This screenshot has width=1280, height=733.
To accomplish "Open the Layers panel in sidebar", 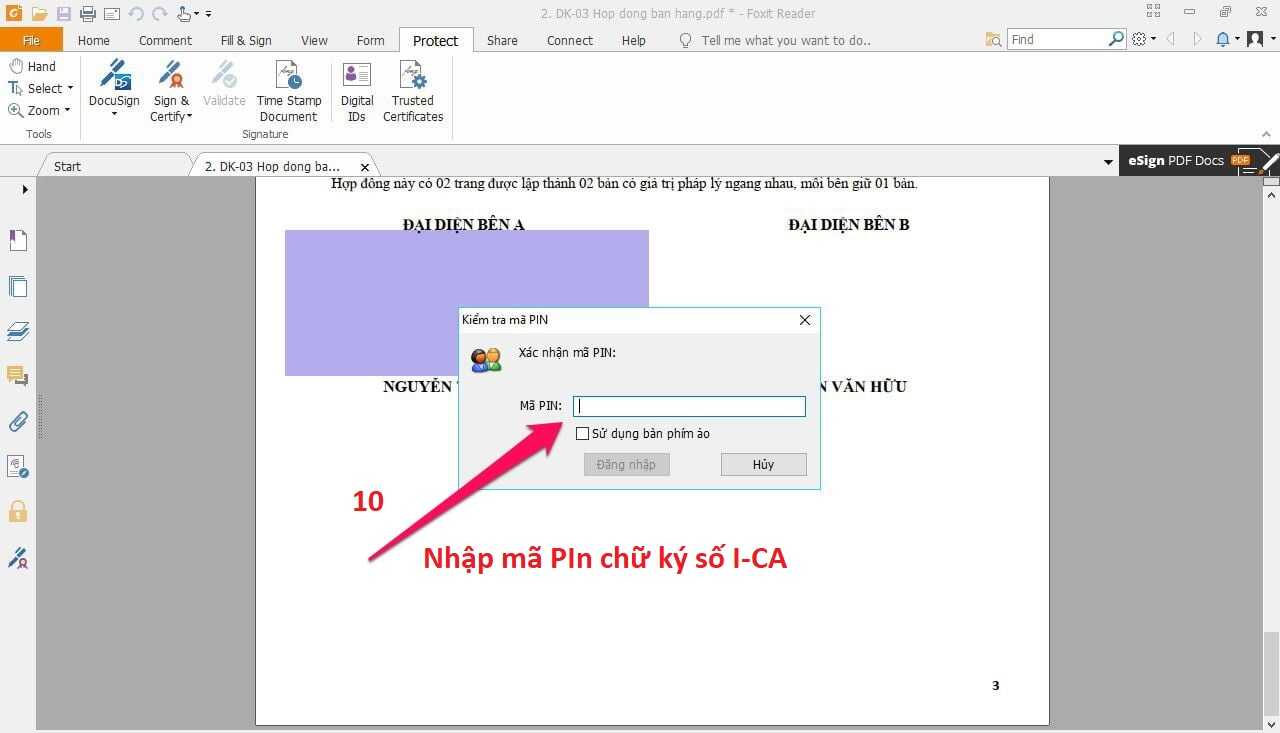I will pos(18,331).
